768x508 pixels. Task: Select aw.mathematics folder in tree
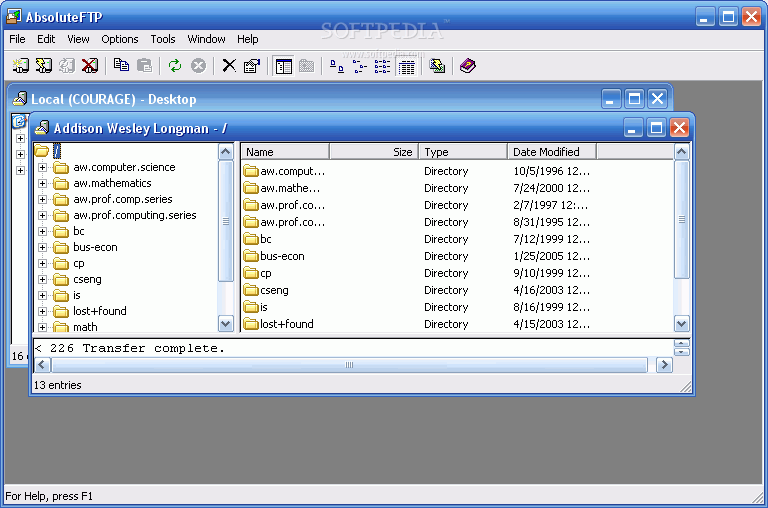coord(112,183)
